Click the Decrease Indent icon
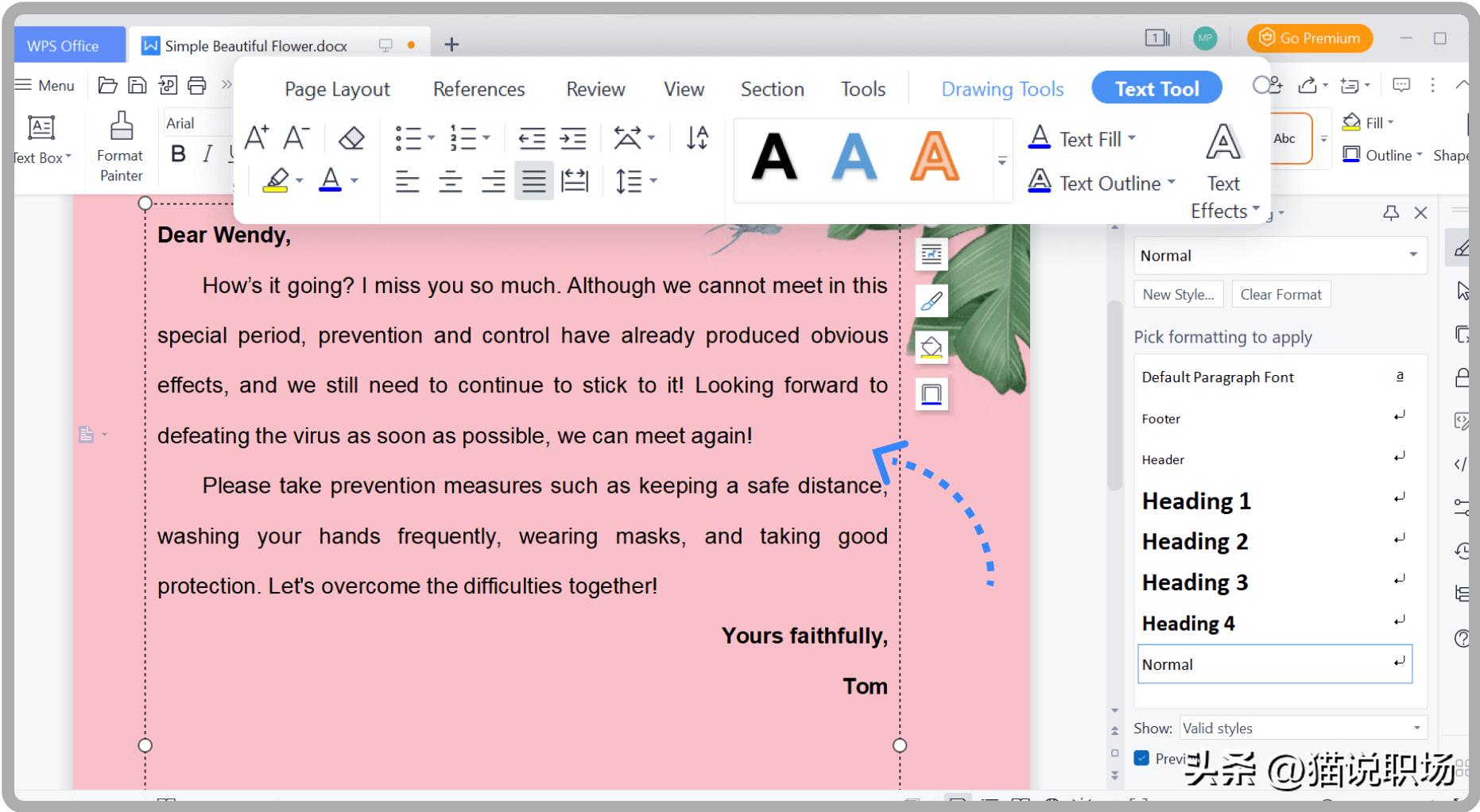Screen dimensions: 1480x812 click(x=532, y=138)
